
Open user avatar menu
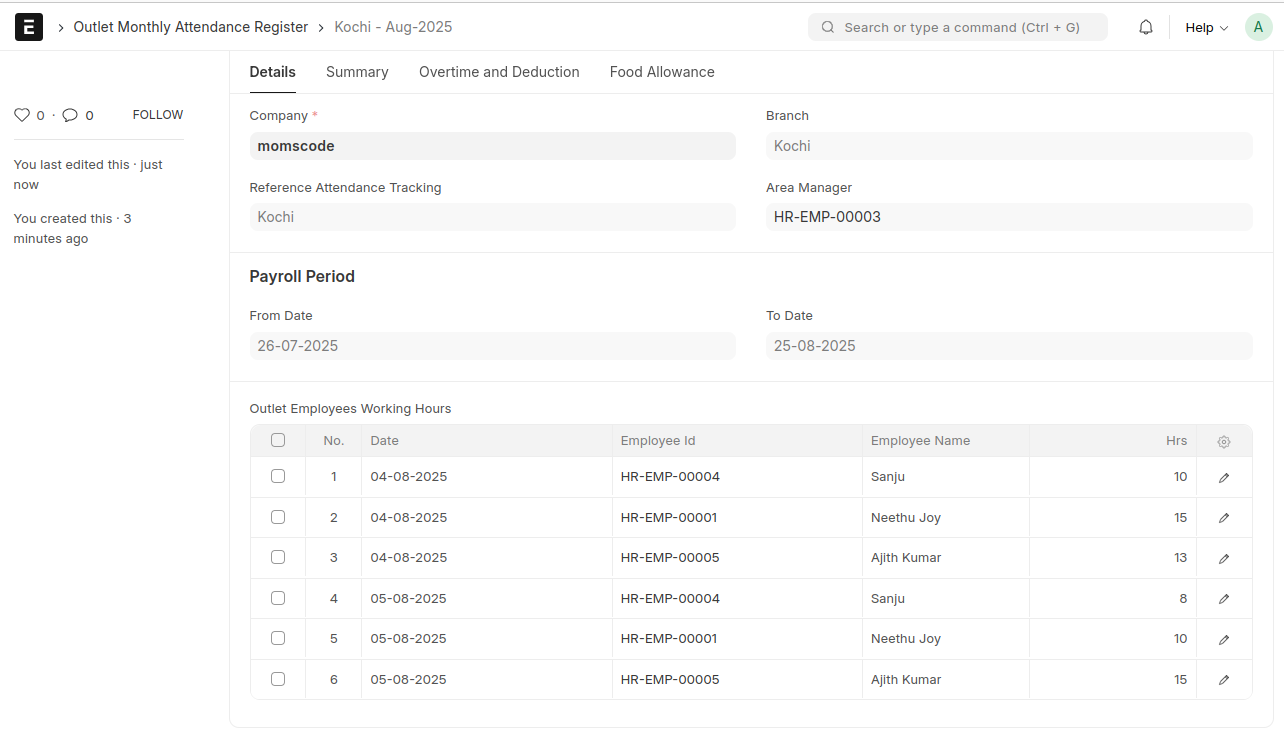(1258, 28)
